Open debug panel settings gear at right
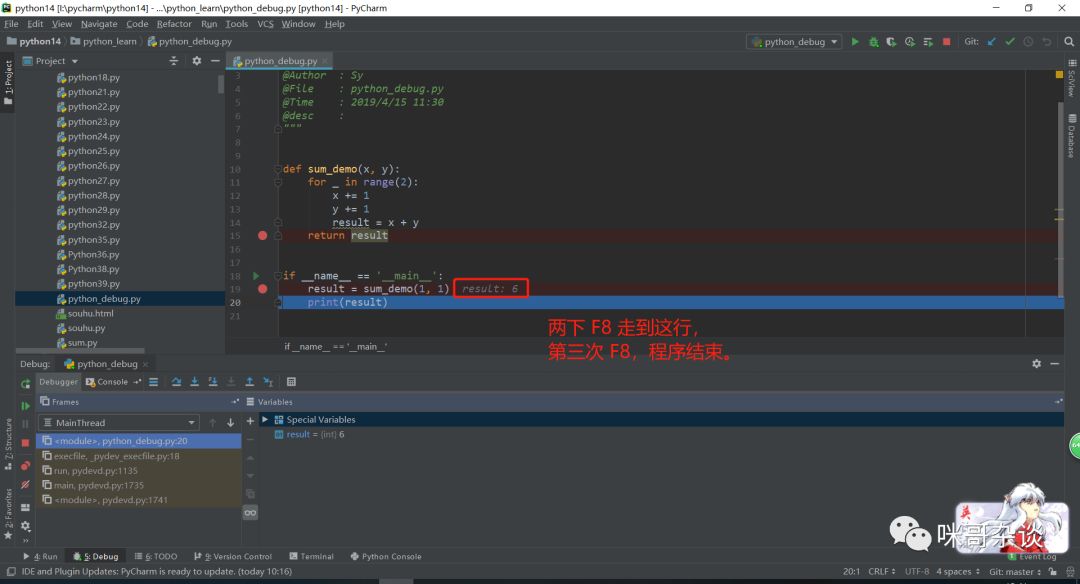Viewport: 1080px width, 584px height. 1037,364
